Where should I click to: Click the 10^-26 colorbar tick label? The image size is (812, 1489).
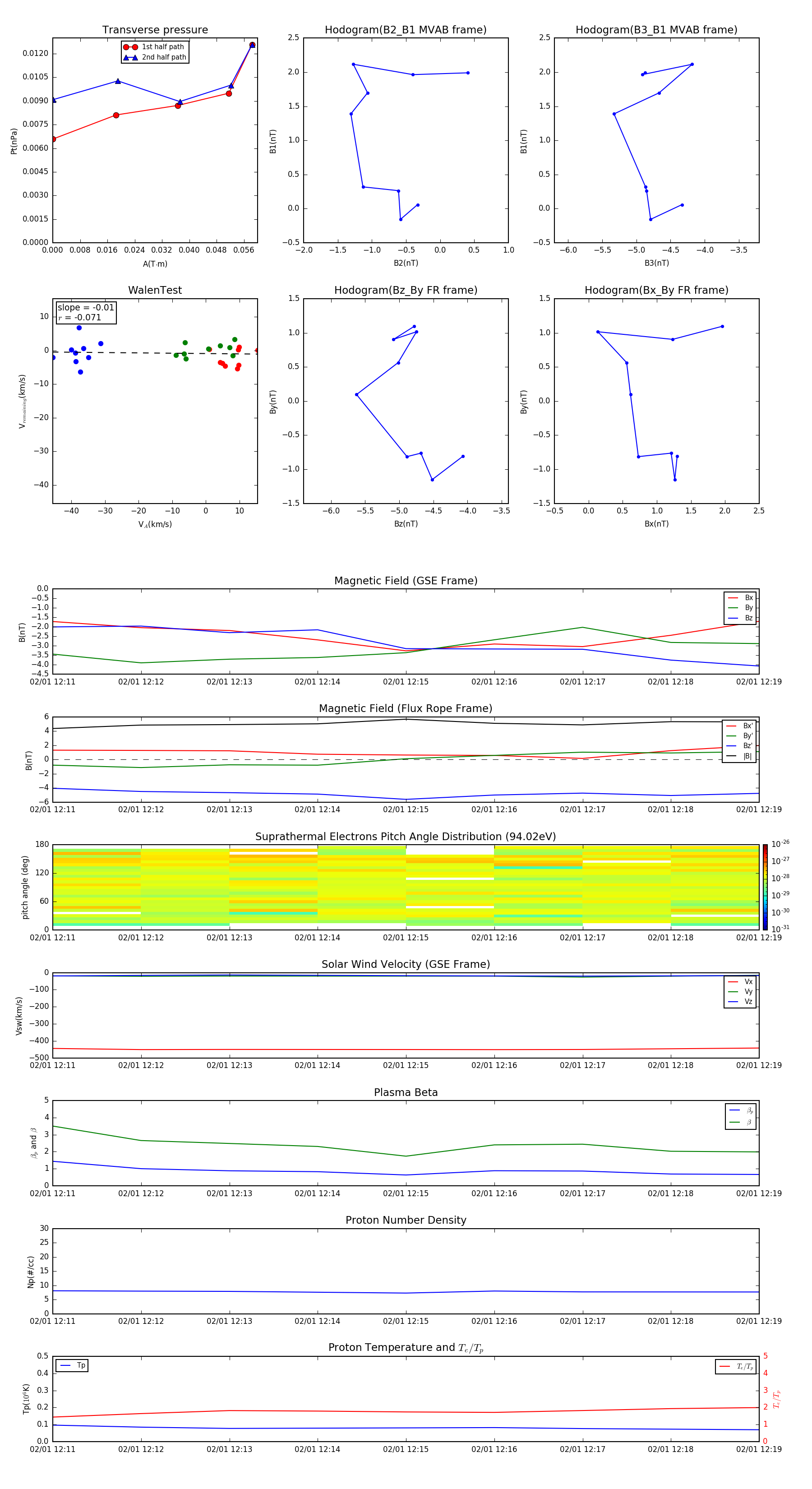click(x=780, y=844)
